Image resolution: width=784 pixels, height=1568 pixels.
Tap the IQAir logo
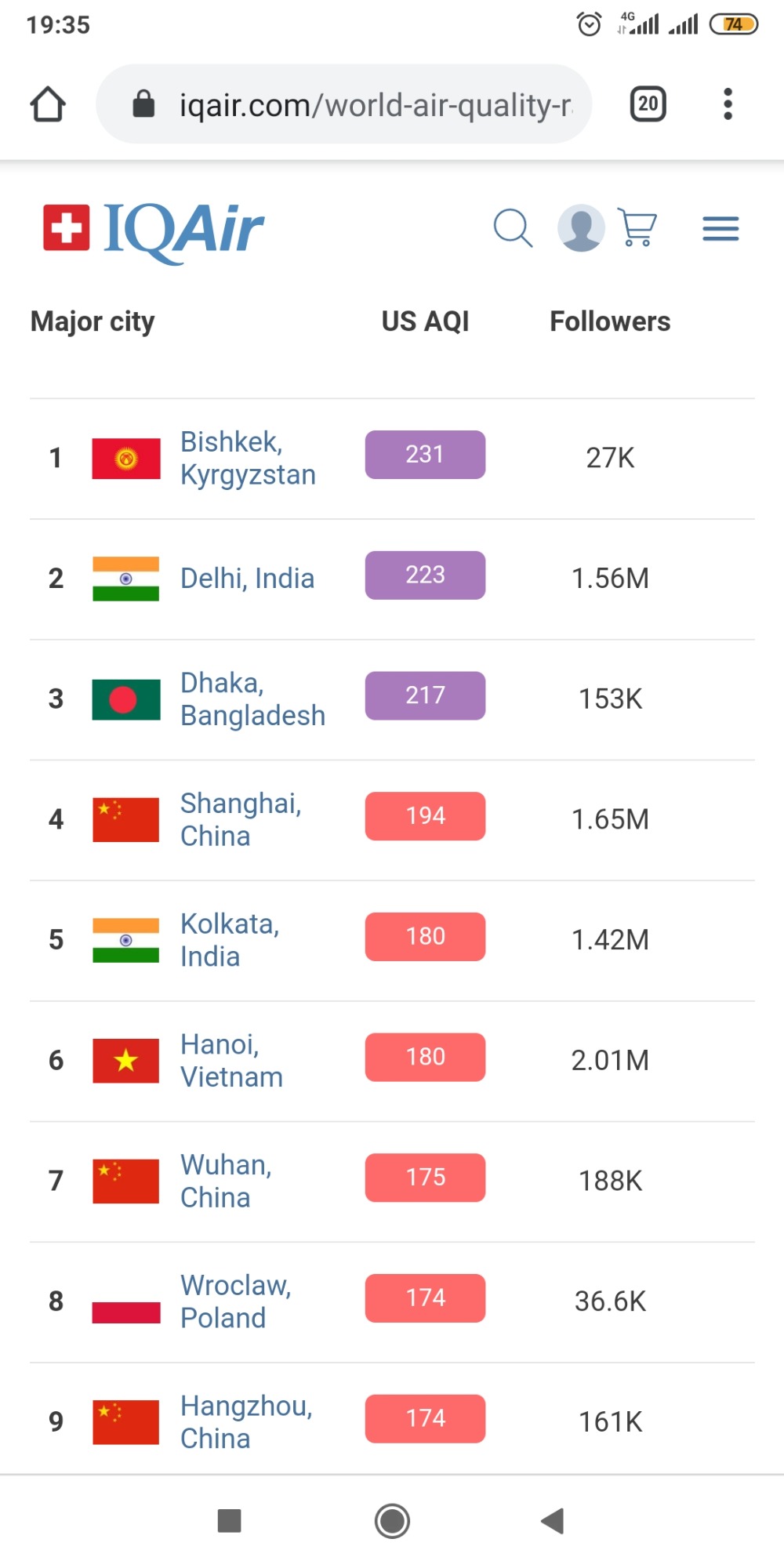[154, 229]
